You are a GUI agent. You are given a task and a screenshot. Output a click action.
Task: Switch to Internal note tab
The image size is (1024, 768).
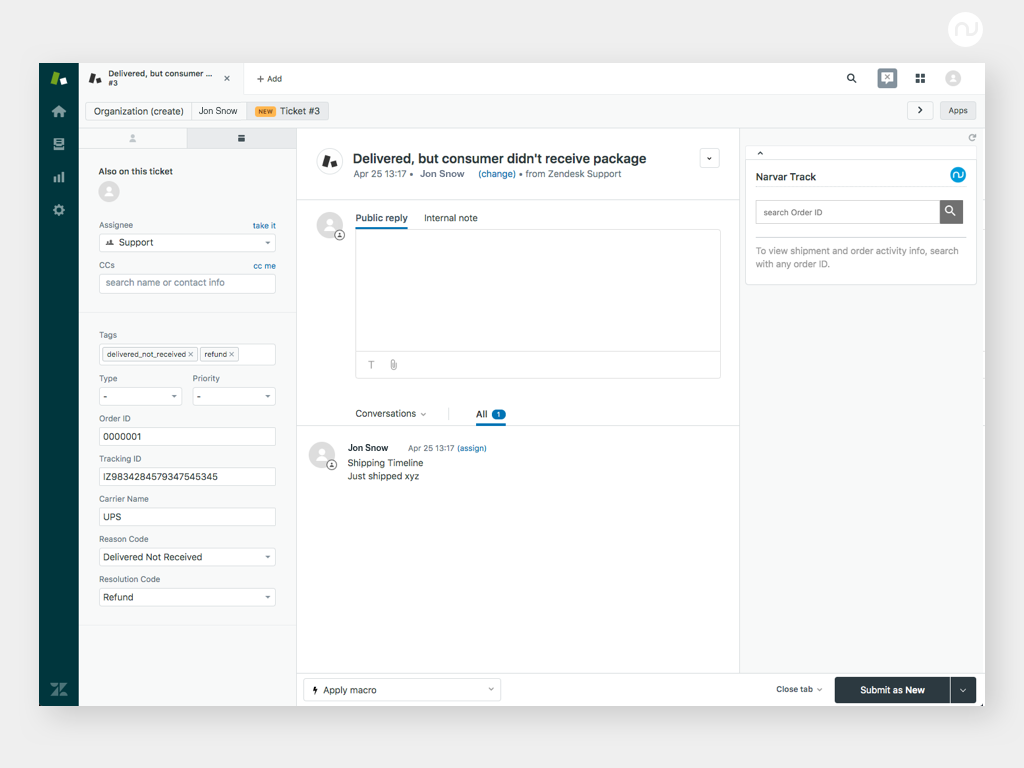click(450, 218)
